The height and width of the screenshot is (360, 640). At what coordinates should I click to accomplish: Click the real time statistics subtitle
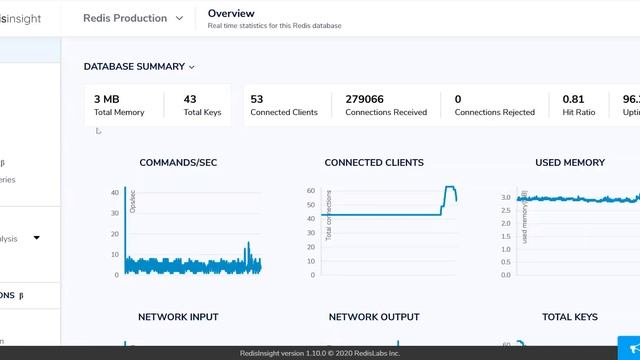pyautogui.click(x=274, y=26)
